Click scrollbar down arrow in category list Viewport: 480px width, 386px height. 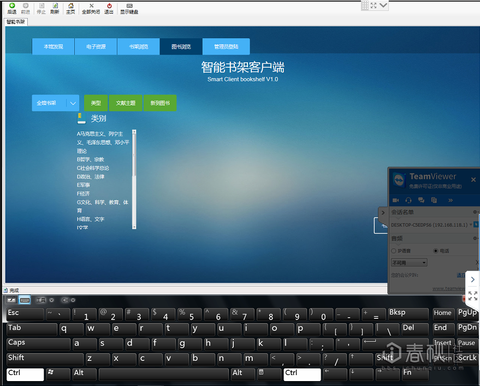click(x=134, y=227)
